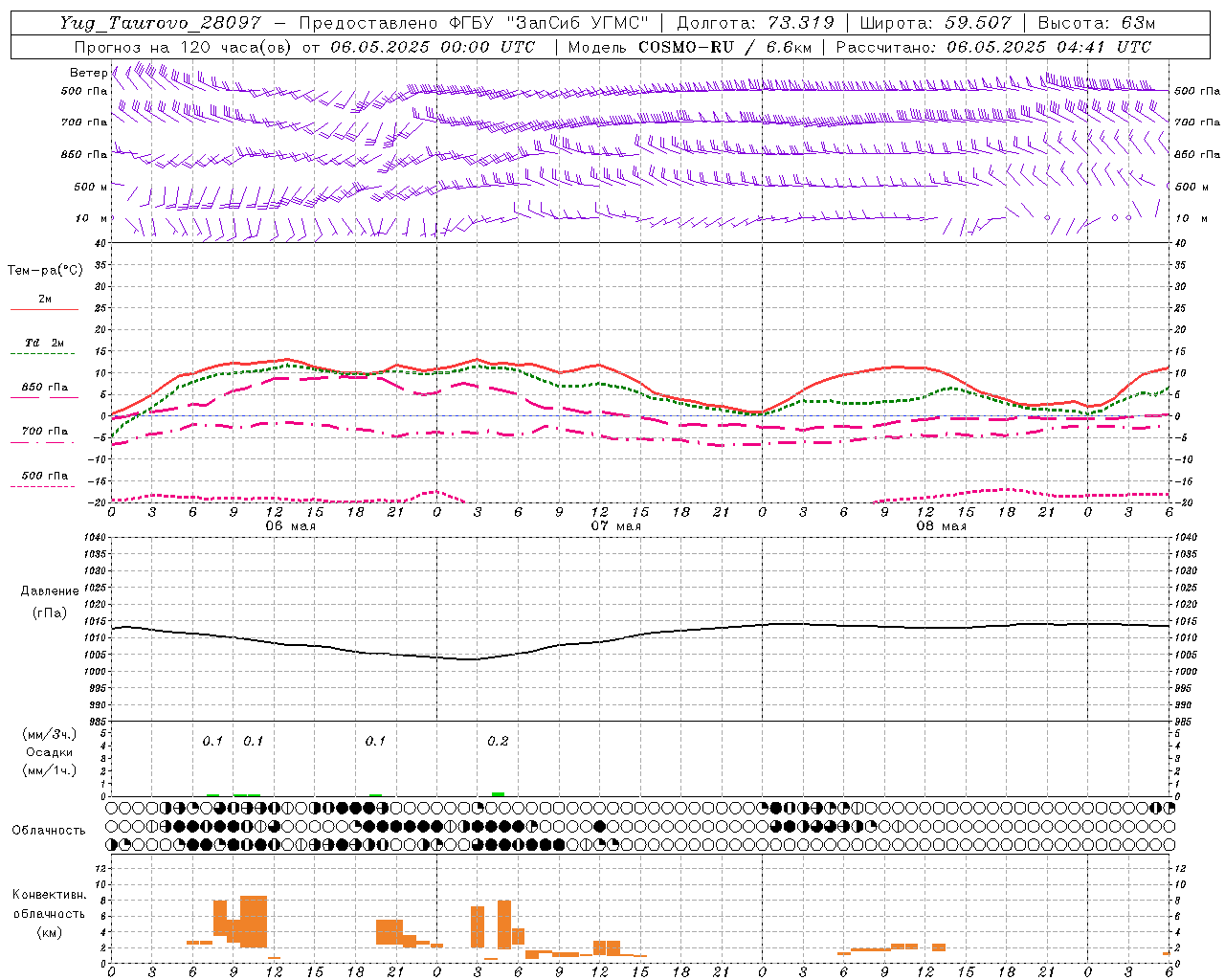Screen dimensions: 1225x980
Task: Click the Широта: 59.507 value
Action: 935,23
